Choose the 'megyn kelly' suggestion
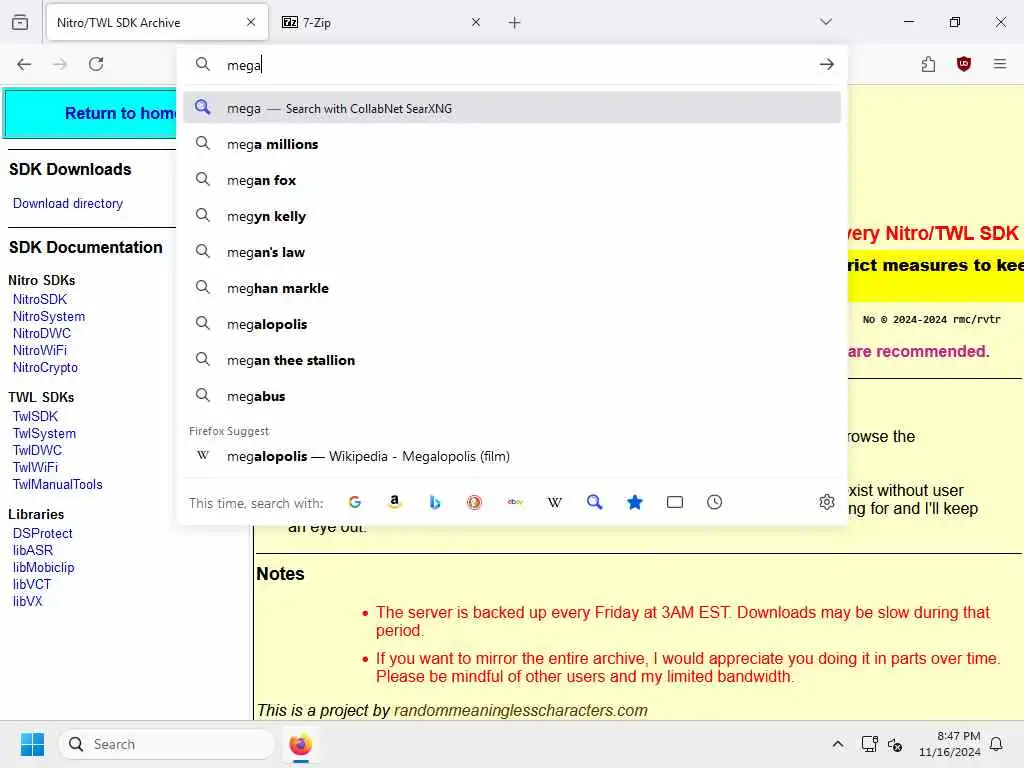Image resolution: width=1024 pixels, height=768 pixels. (x=512, y=216)
